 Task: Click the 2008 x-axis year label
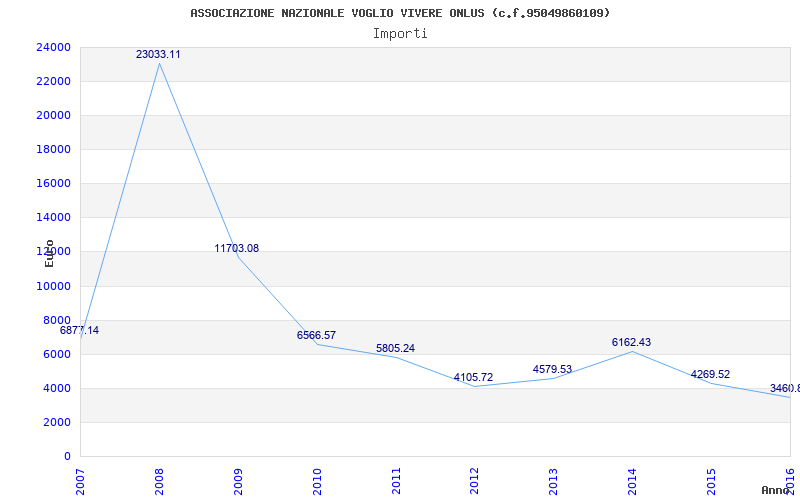(160, 482)
